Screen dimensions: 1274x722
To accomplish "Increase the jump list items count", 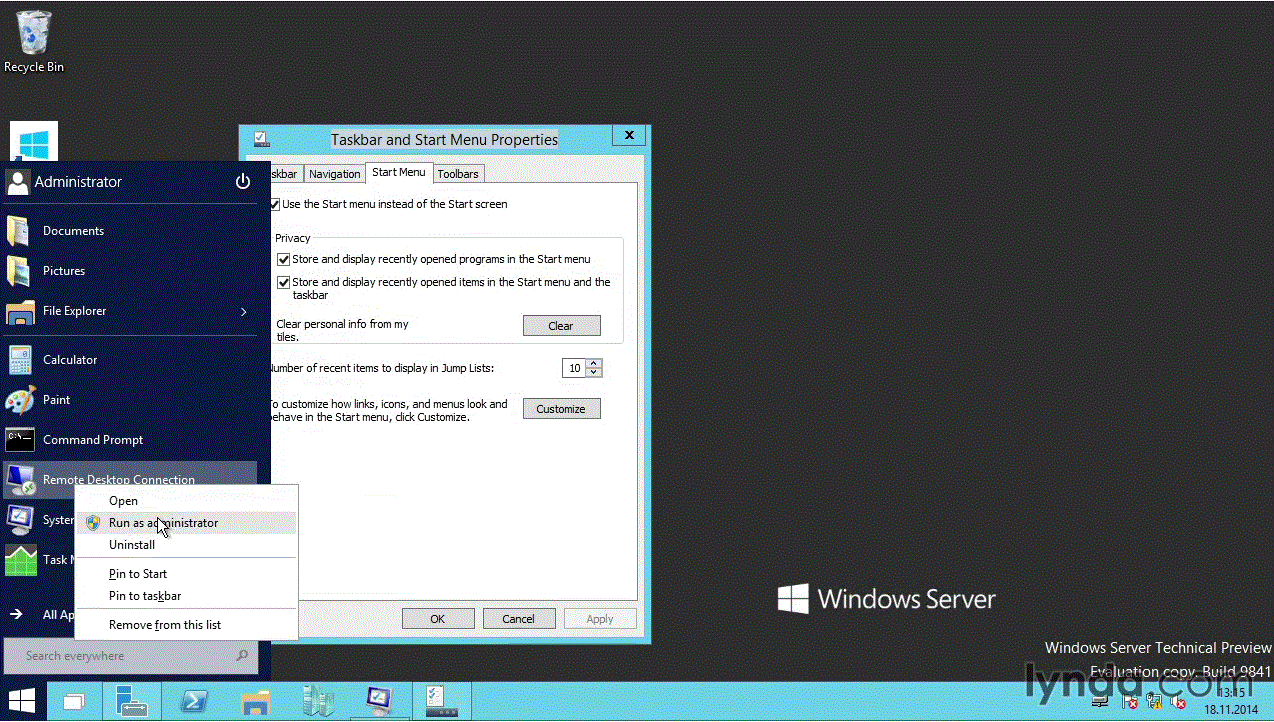I will tap(594, 363).
